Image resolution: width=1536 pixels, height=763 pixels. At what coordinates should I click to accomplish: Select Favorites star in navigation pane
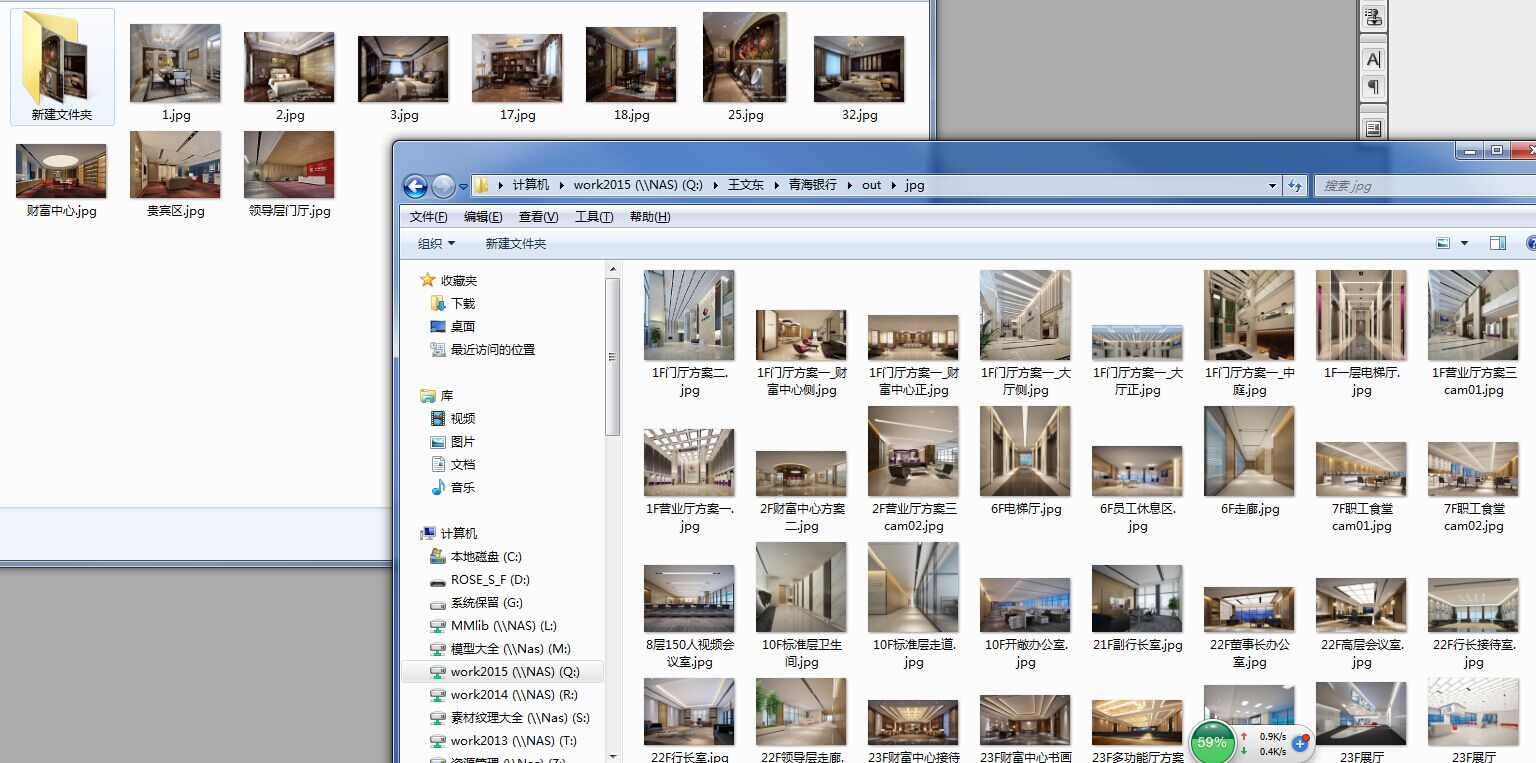pos(428,280)
